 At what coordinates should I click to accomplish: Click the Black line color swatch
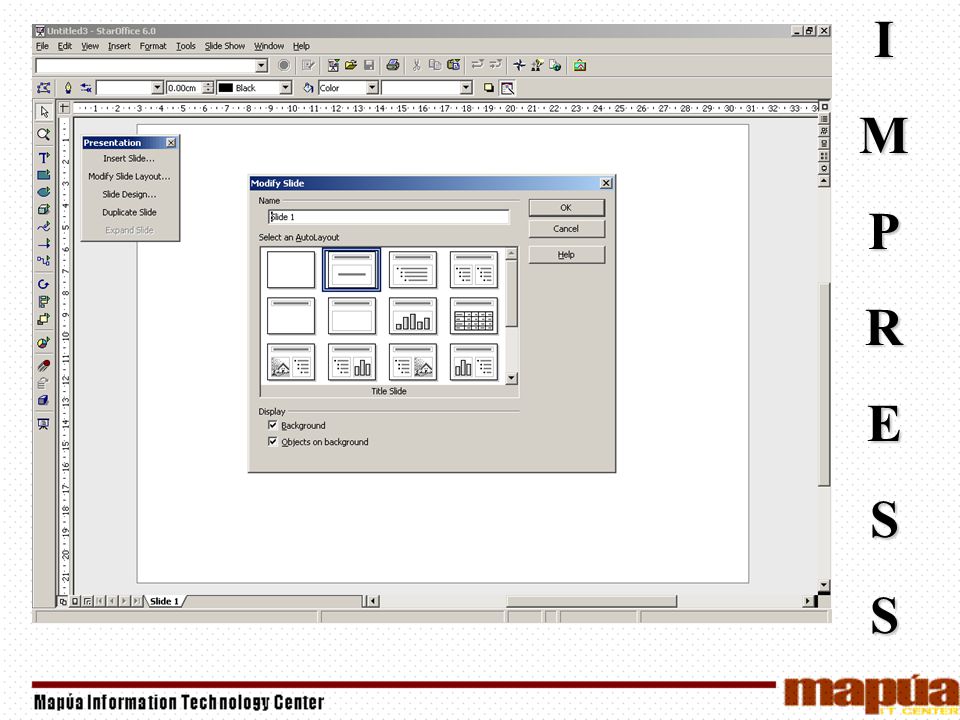[225, 88]
